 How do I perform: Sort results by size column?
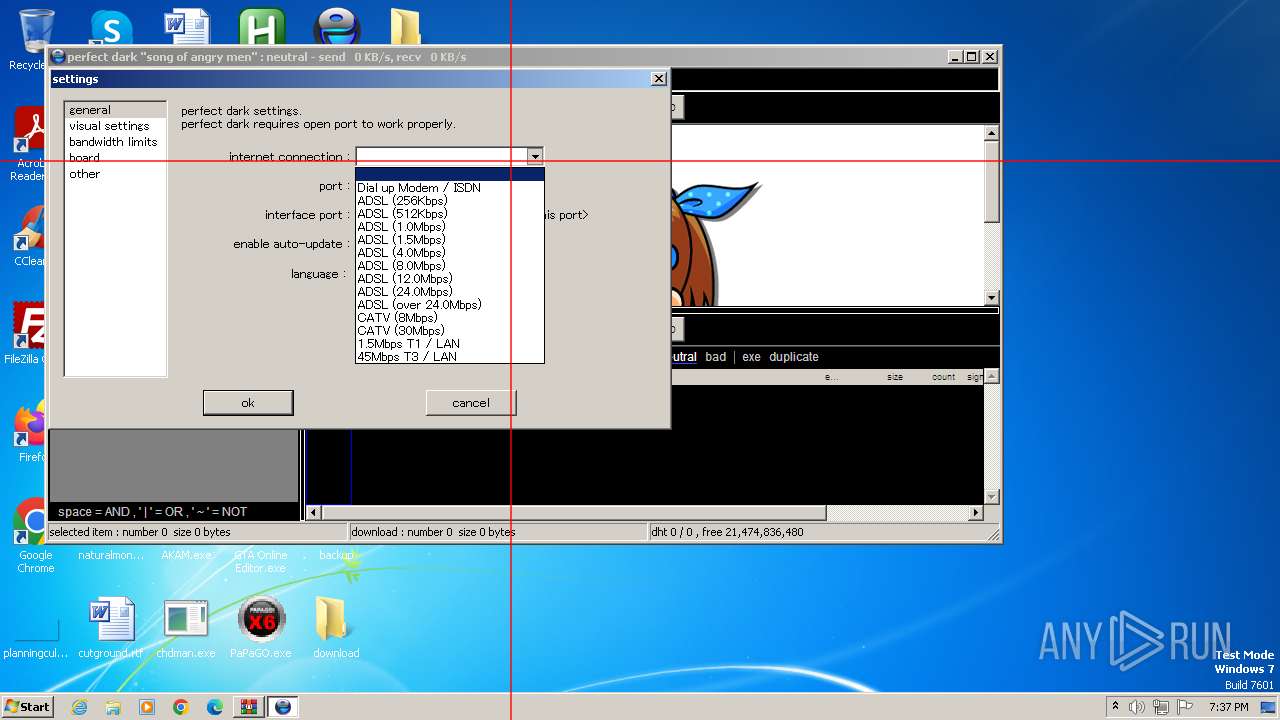click(895, 377)
